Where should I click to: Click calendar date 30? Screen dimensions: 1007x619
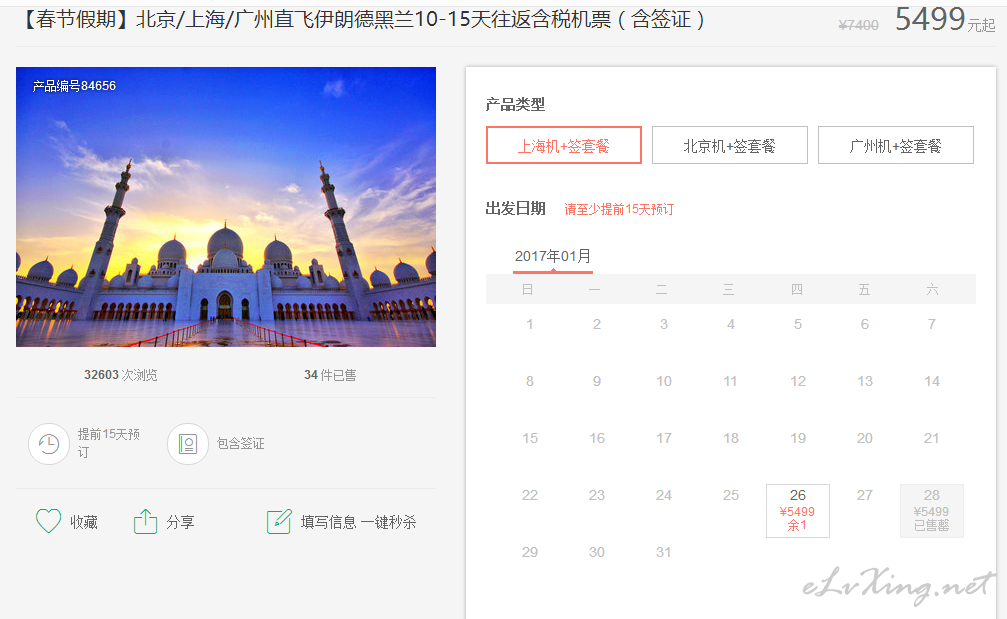597,552
